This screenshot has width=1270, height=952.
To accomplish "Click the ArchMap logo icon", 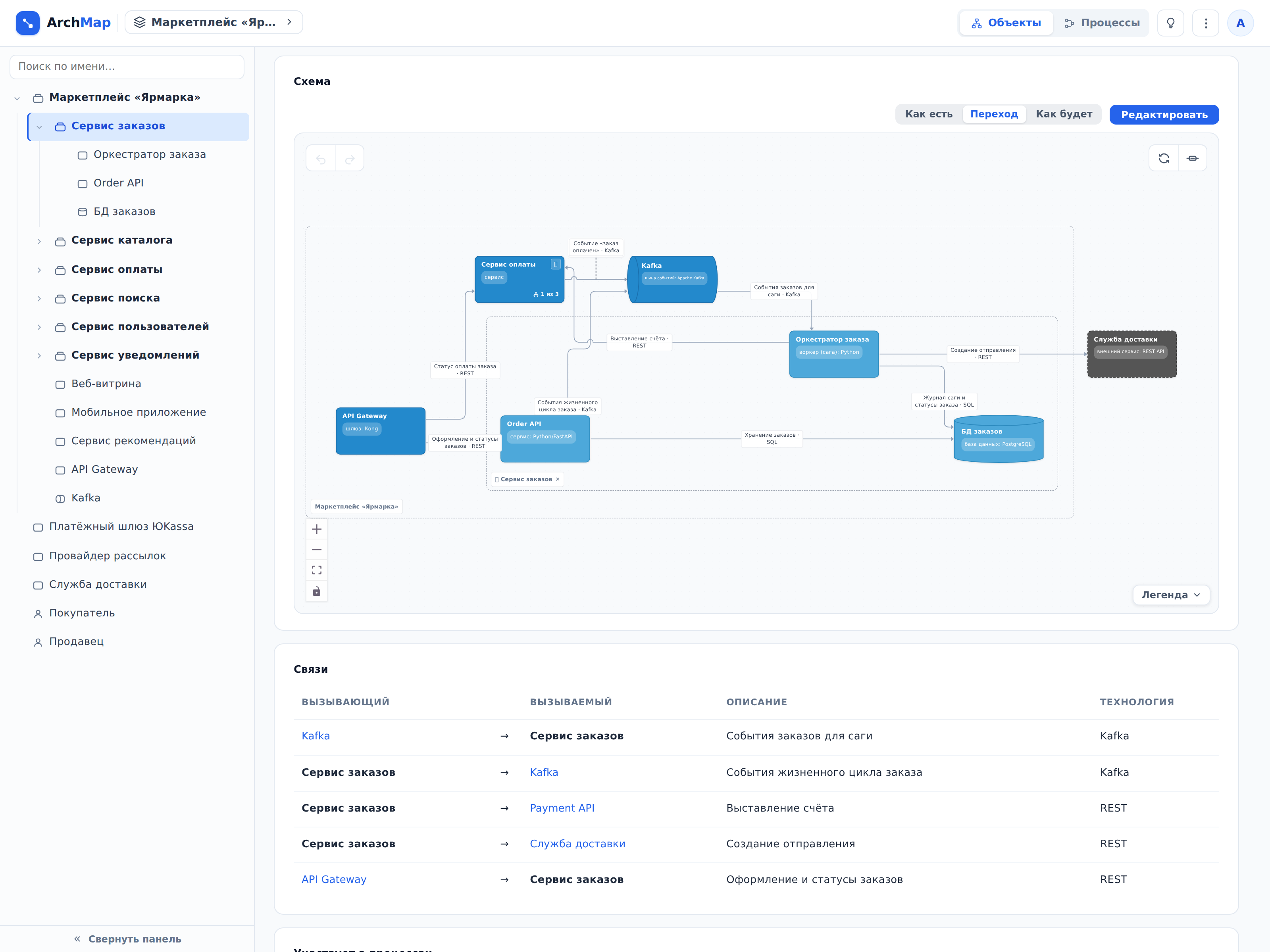I will [27, 23].
